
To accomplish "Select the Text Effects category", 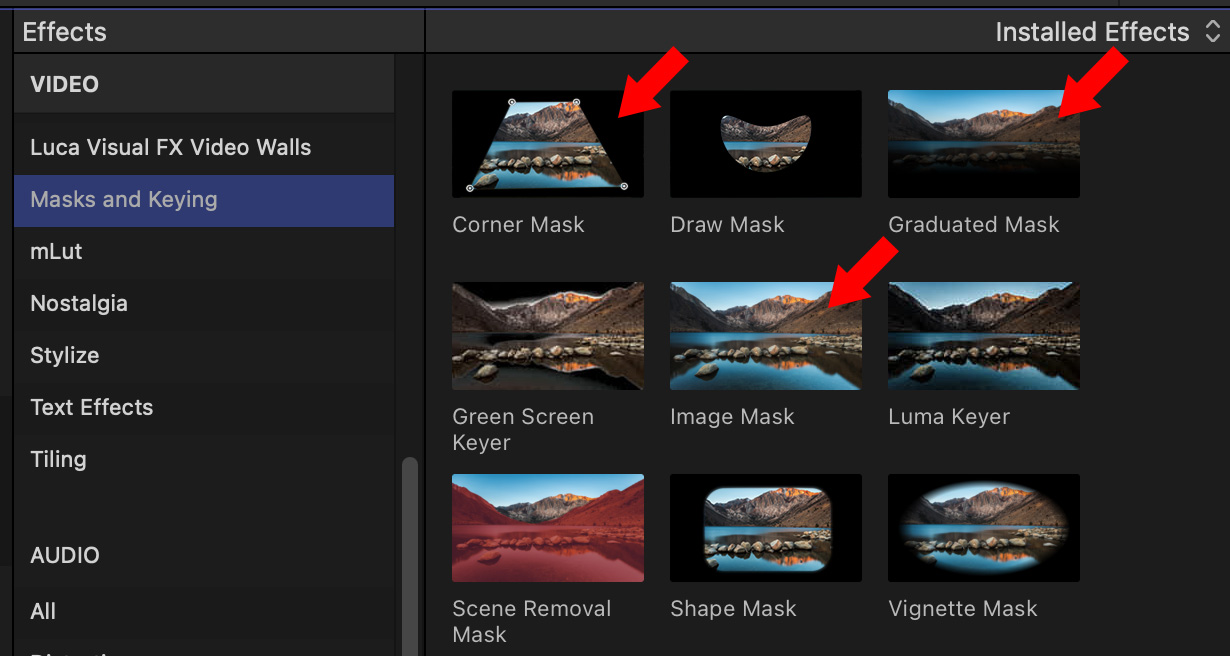I will (x=91, y=407).
